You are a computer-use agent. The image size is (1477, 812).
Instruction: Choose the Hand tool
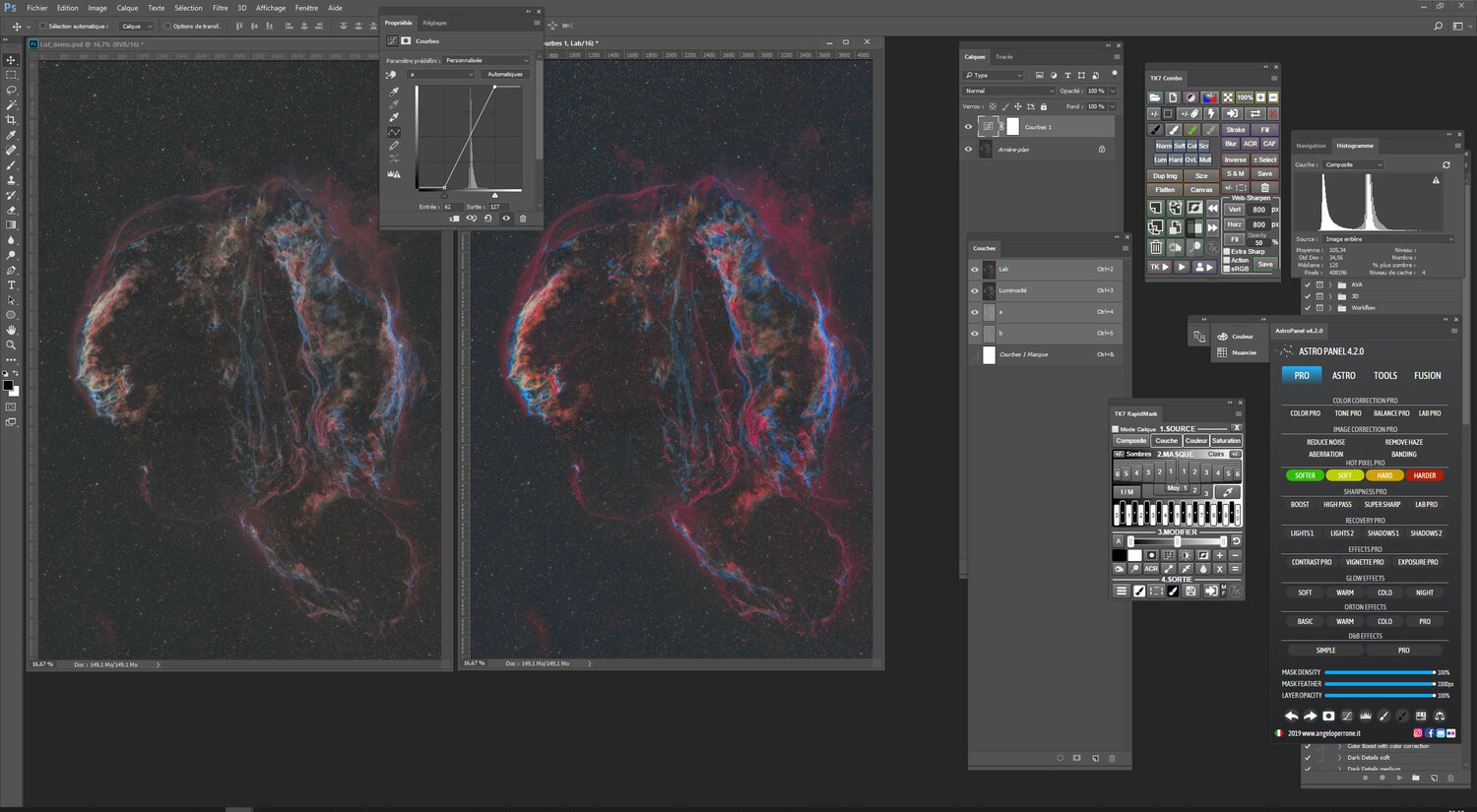point(11,331)
